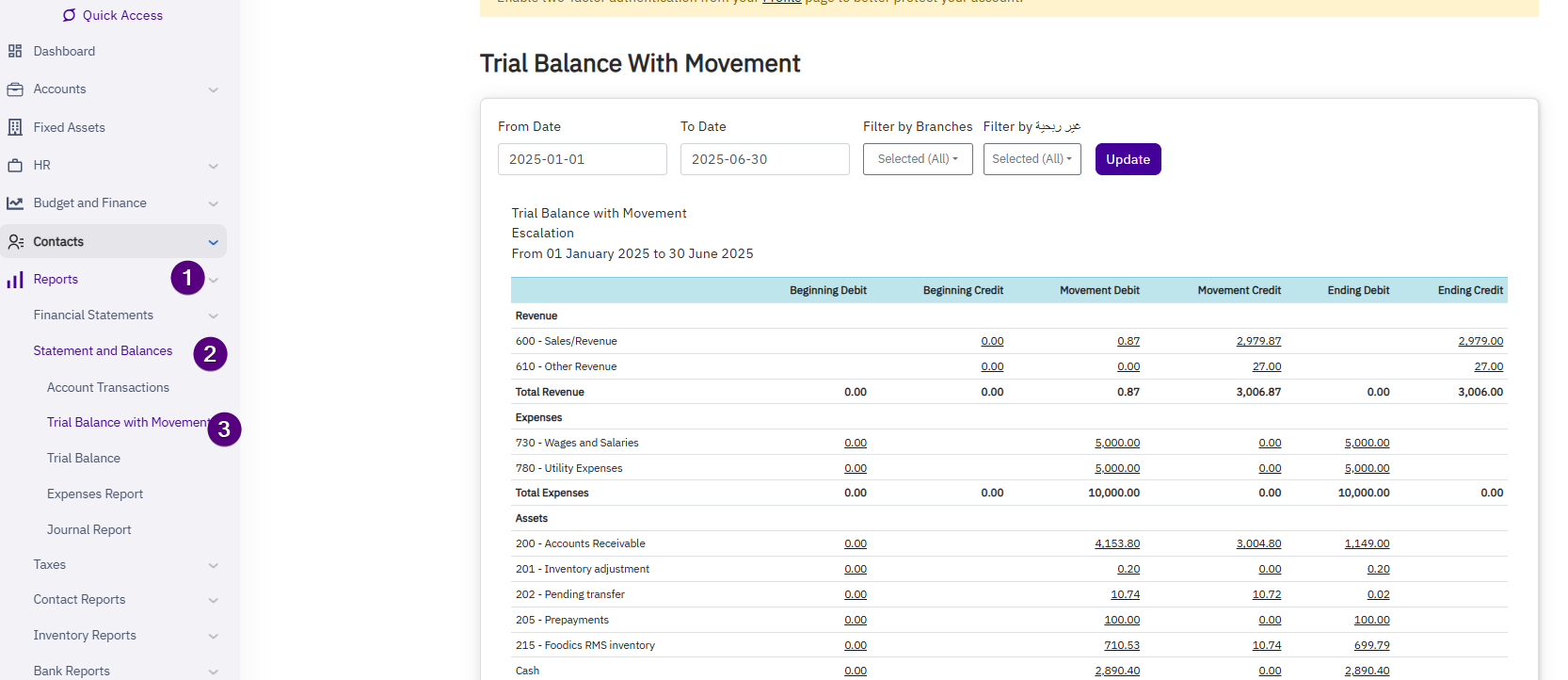
Task: Open the Expenses Report menu item
Action: click(x=95, y=494)
